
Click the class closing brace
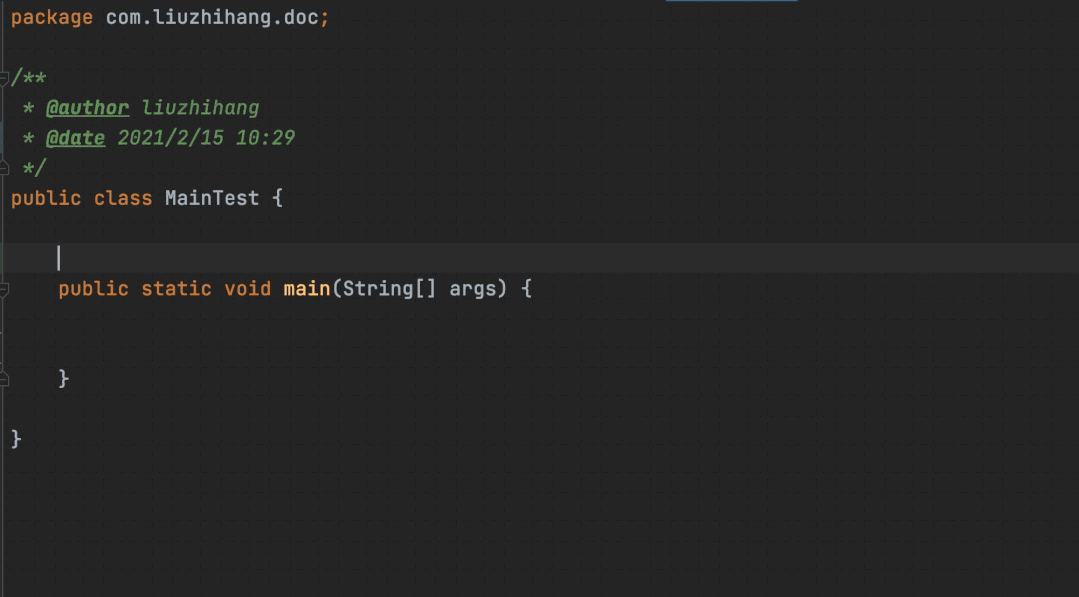[x=17, y=439]
